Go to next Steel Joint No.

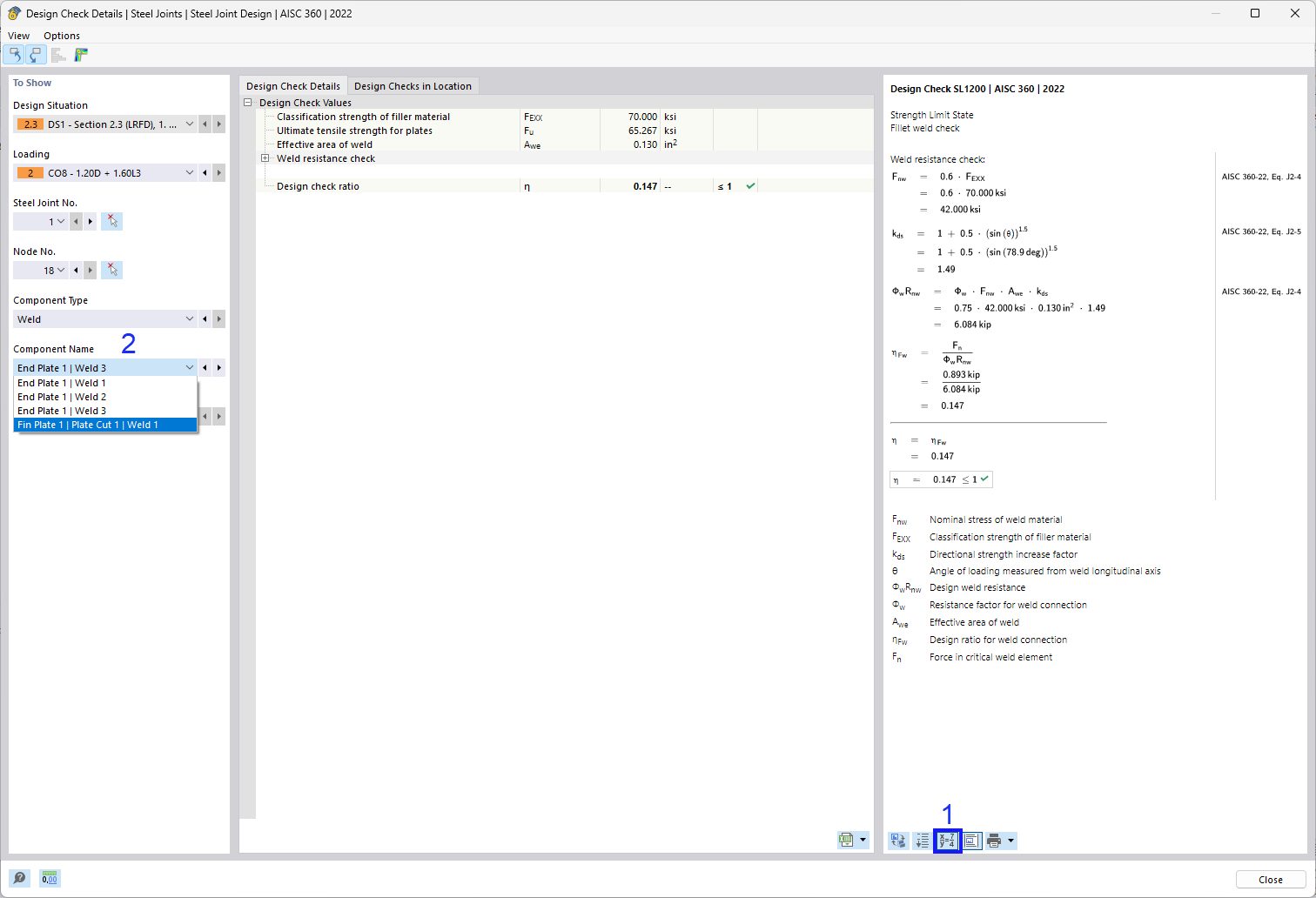[91, 222]
